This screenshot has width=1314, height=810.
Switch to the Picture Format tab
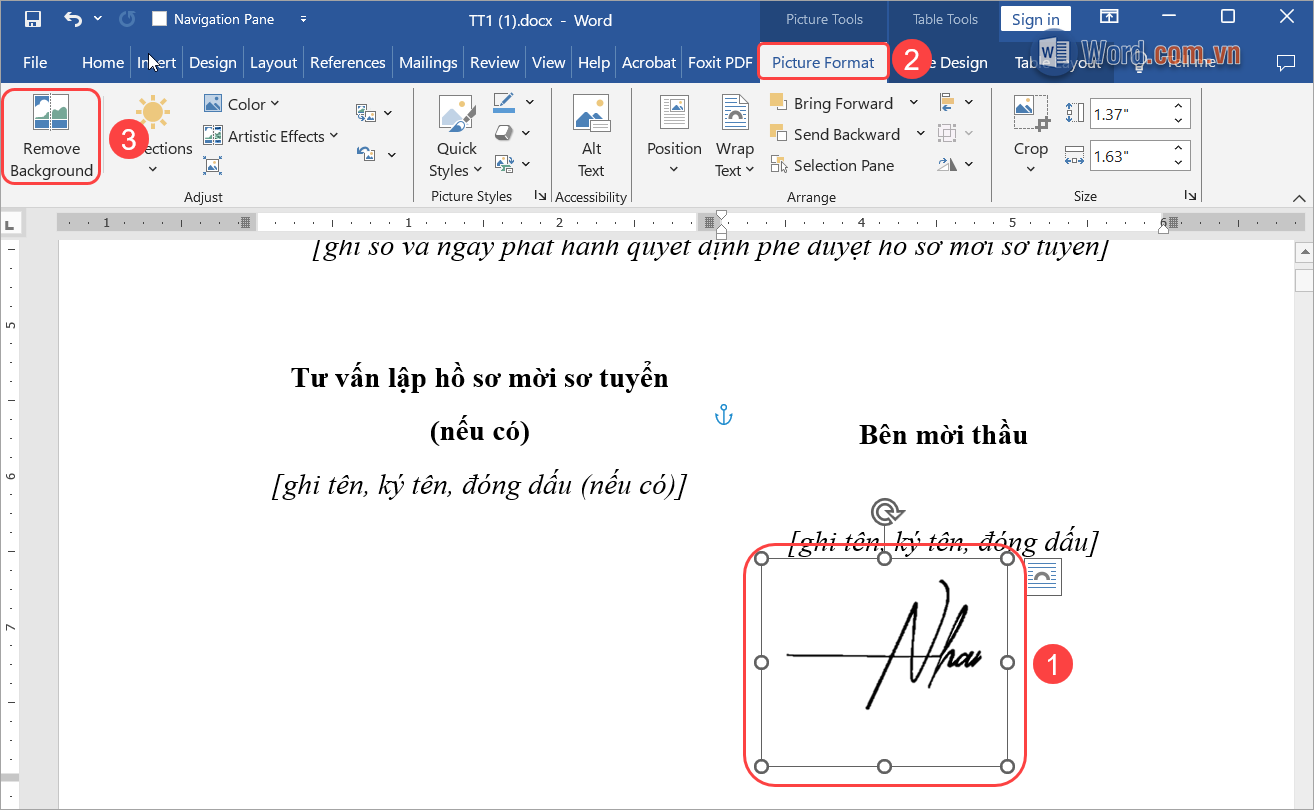pos(823,62)
